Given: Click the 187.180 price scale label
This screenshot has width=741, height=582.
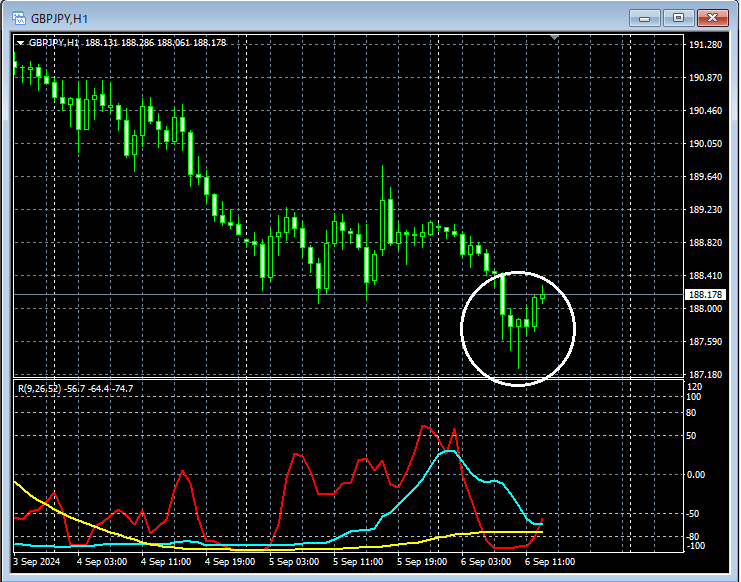Looking at the screenshot, I should tap(705, 375).
